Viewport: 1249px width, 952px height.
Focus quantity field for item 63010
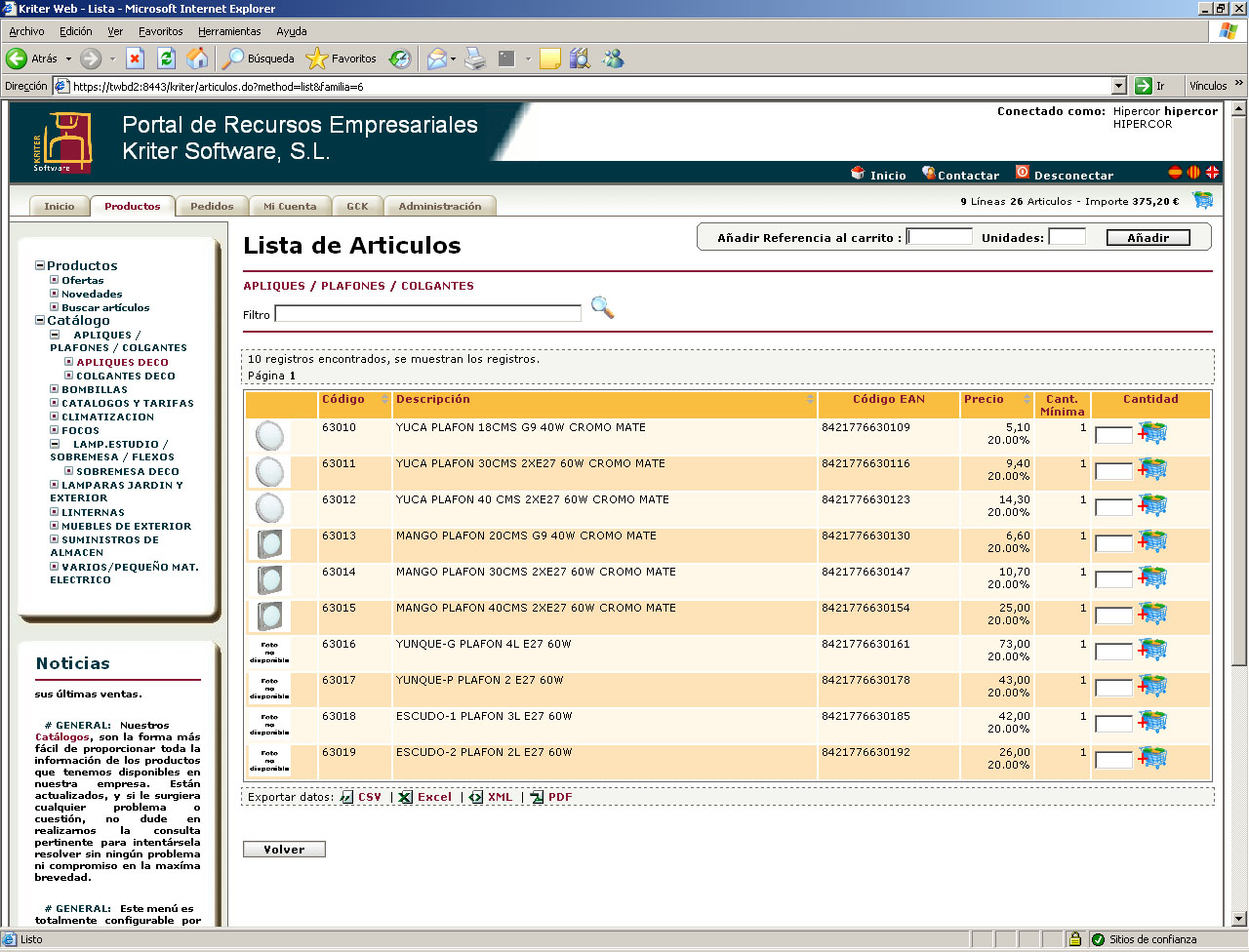click(1114, 435)
